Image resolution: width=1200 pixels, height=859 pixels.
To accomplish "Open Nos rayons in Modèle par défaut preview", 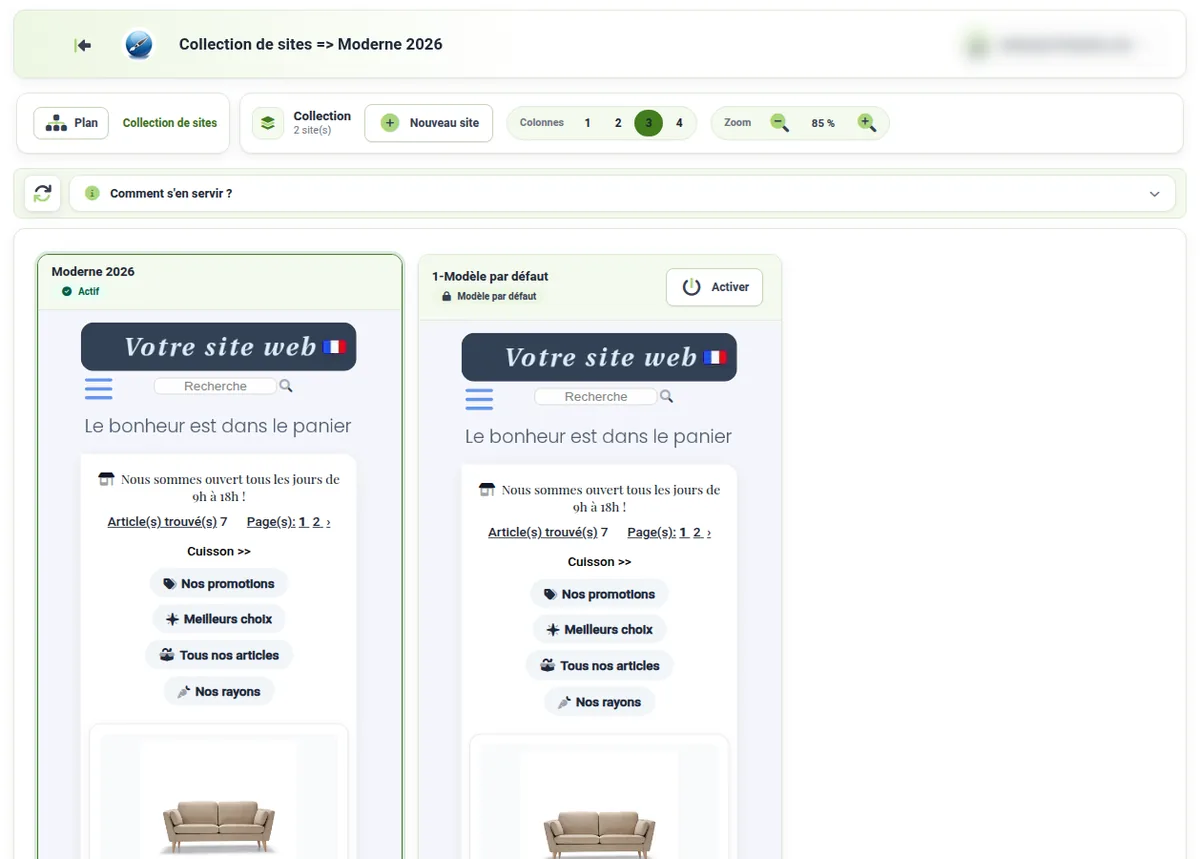I will point(599,702).
